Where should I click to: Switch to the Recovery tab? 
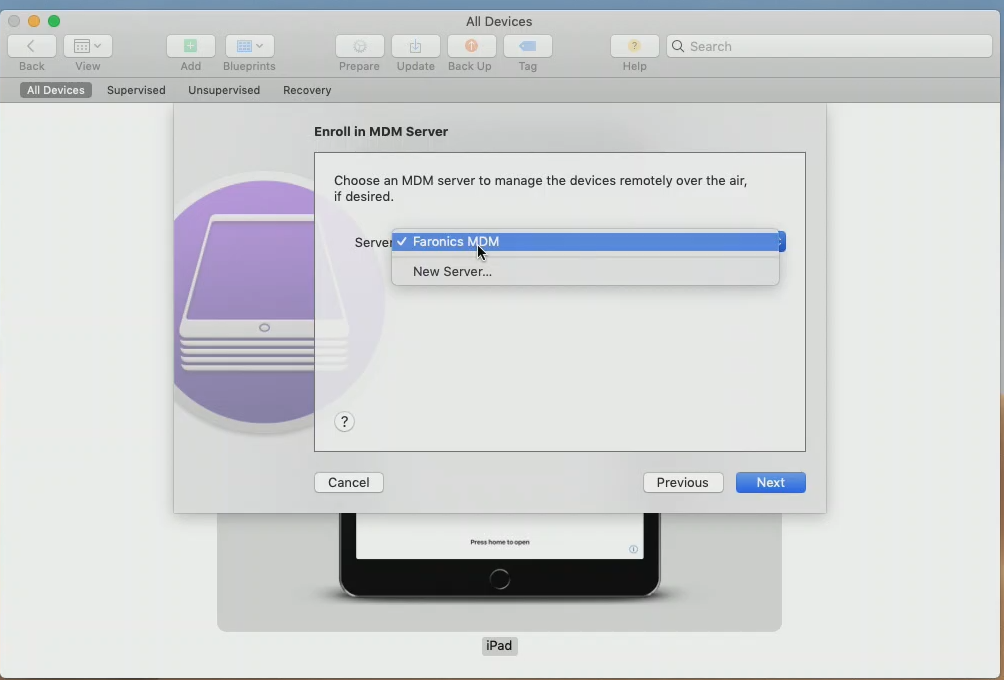click(x=307, y=90)
